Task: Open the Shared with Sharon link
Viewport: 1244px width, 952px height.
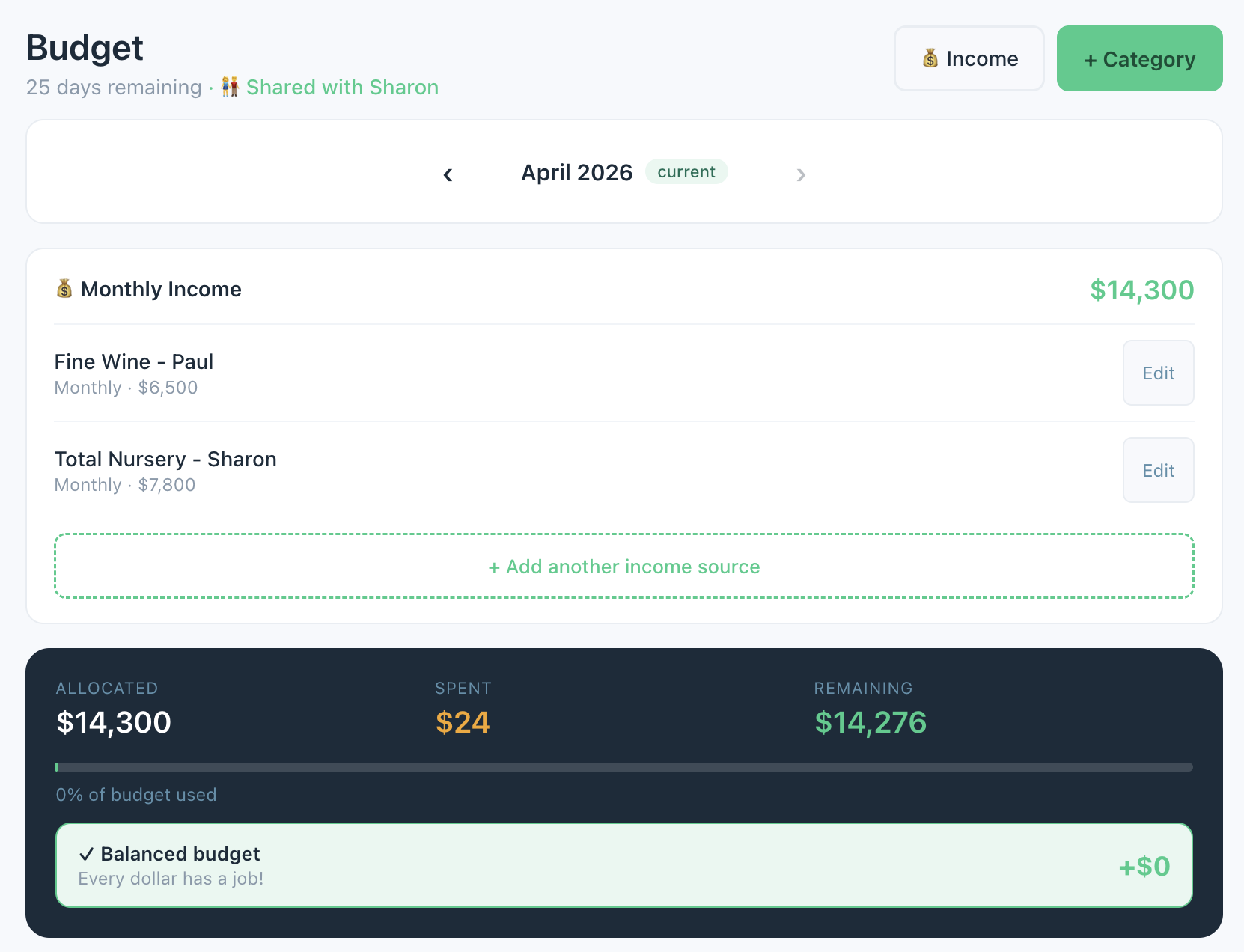Action: coord(342,87)
